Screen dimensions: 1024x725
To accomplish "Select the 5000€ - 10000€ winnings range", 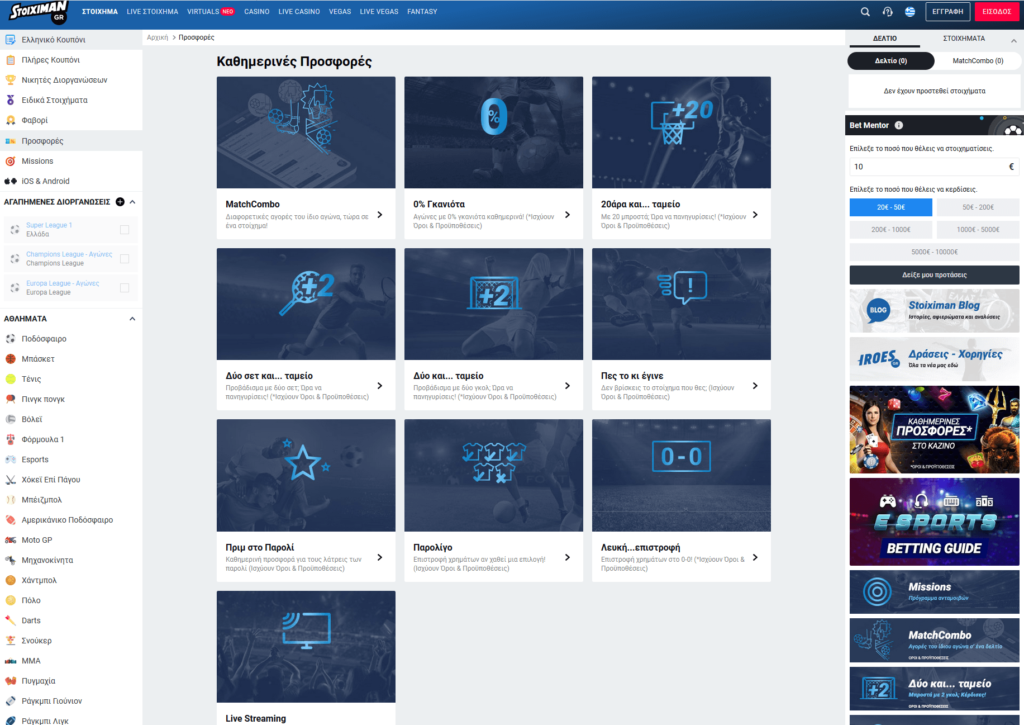I will pos(934,251).
